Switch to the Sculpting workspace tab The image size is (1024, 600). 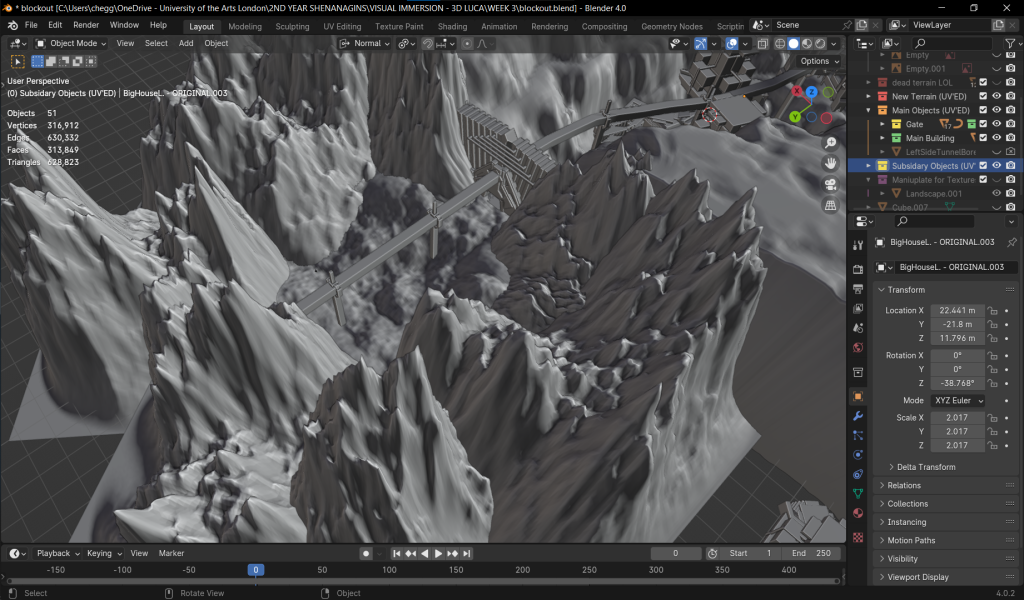(292, 26)
